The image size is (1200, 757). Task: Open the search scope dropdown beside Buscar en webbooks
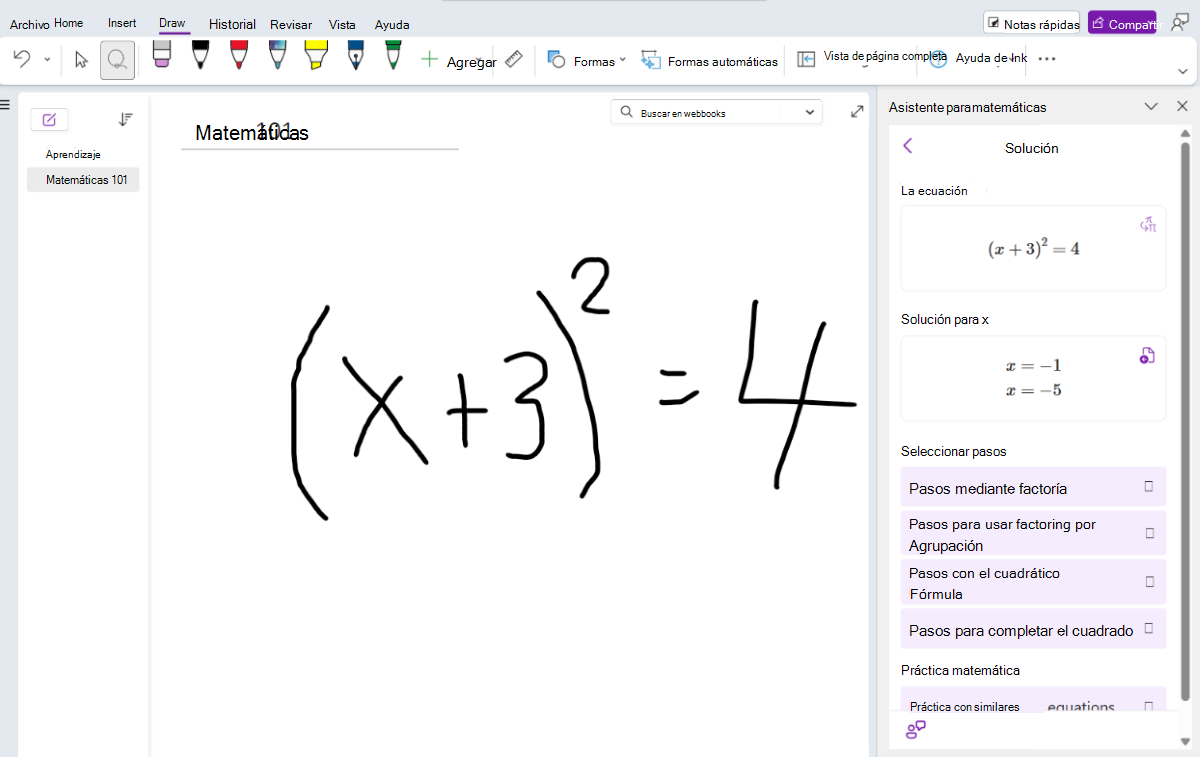(x=810, y=112)
